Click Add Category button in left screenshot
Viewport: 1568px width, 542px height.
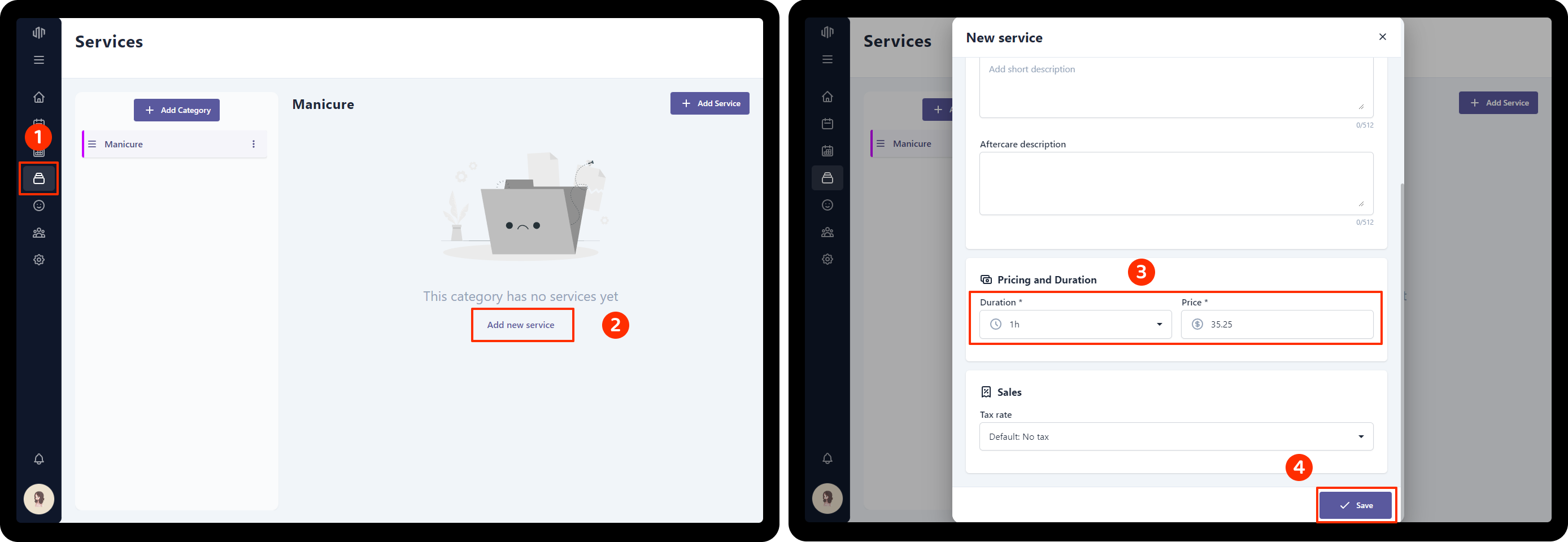click(177, 110)
